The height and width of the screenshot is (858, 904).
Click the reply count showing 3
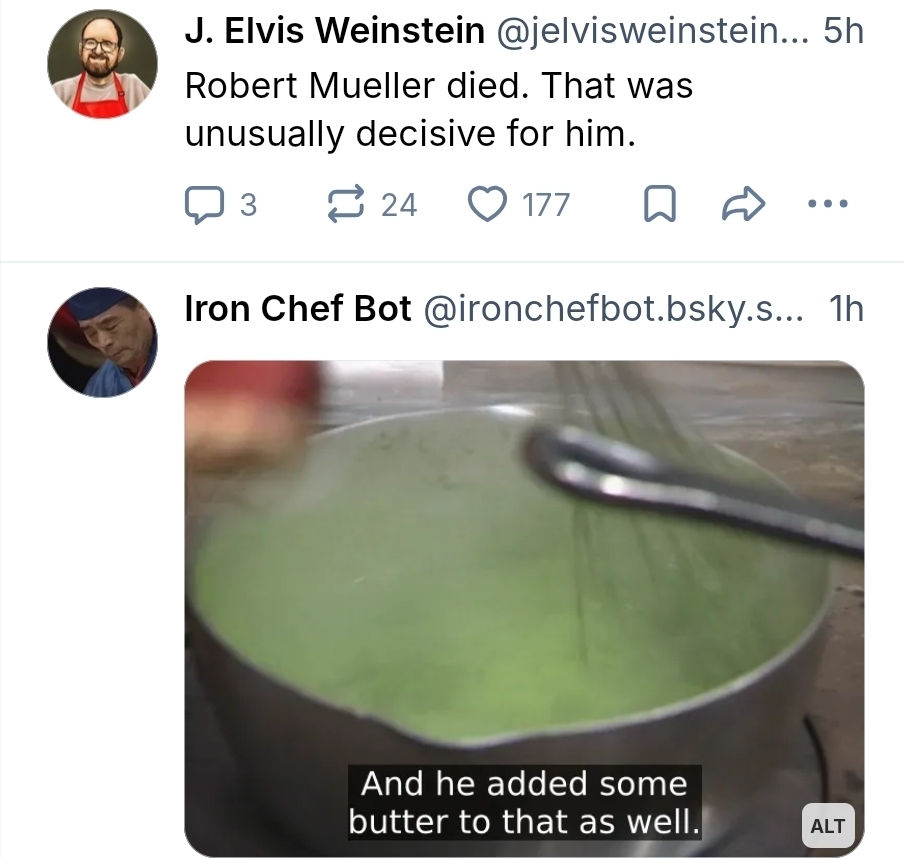click(248, 204)
